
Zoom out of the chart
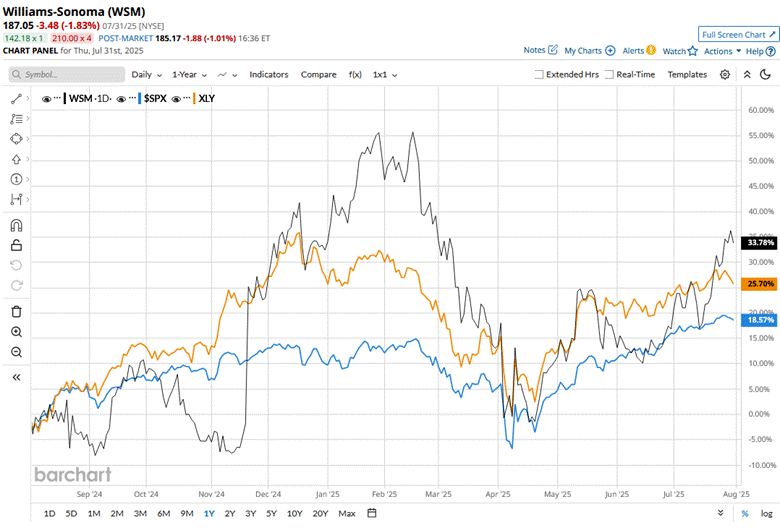(16, 352)
